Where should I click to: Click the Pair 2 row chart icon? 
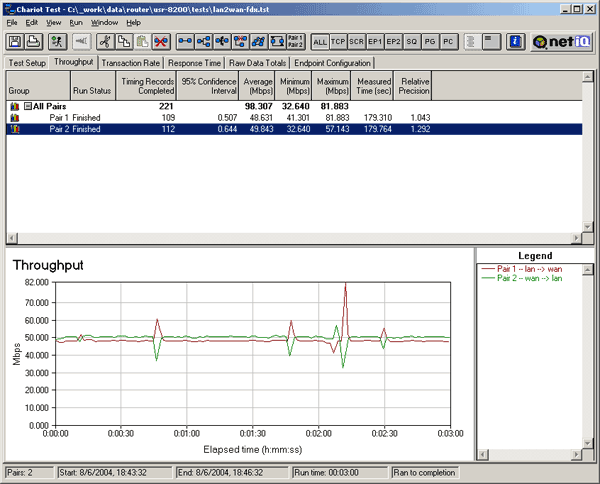pyautogui.click(x=15, y=129)
